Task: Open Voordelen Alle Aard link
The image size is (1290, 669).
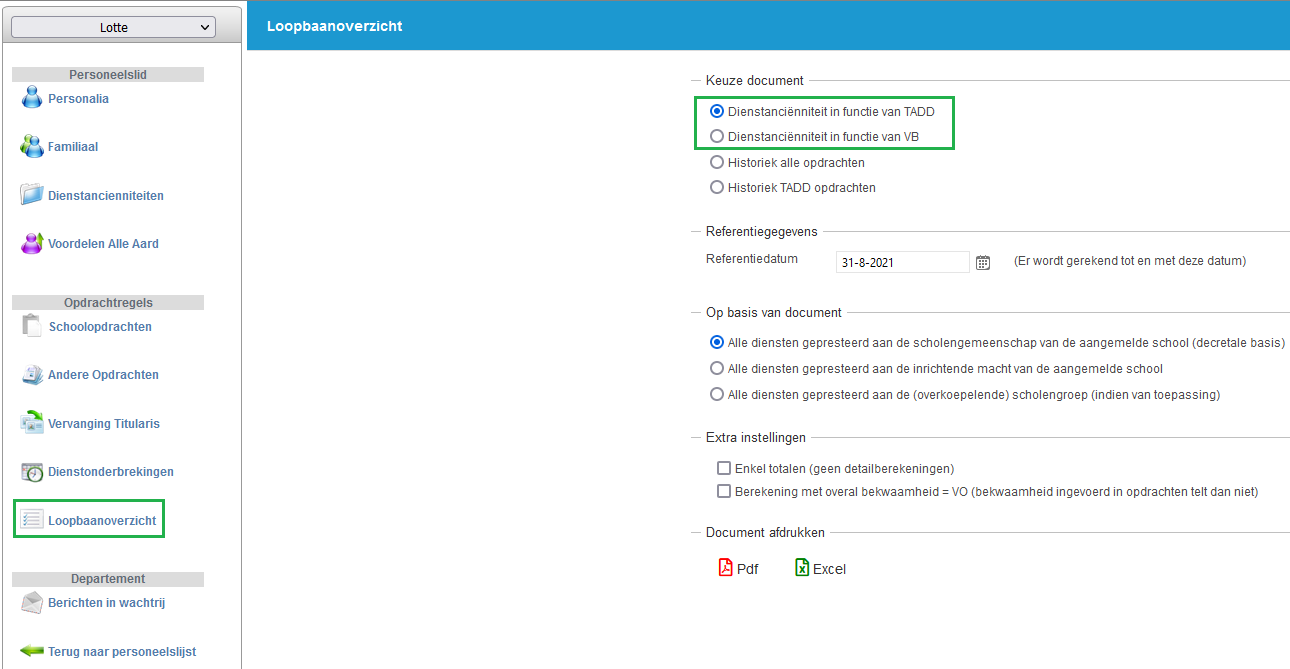Action: coord(103,244)
